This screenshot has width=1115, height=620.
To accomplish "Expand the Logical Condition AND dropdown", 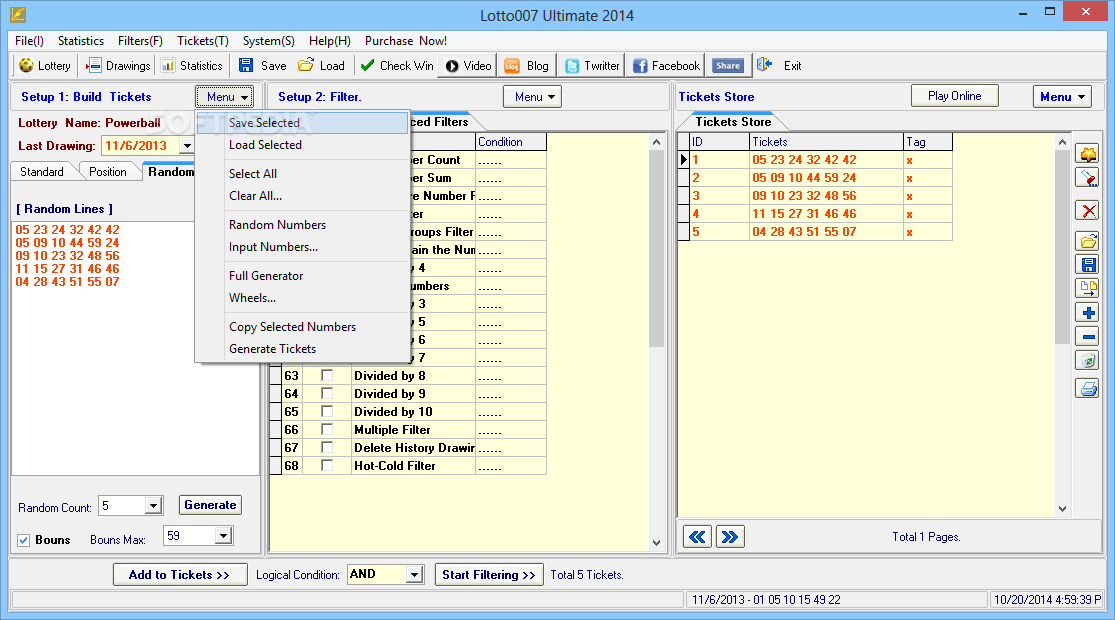I will (415, 574).
